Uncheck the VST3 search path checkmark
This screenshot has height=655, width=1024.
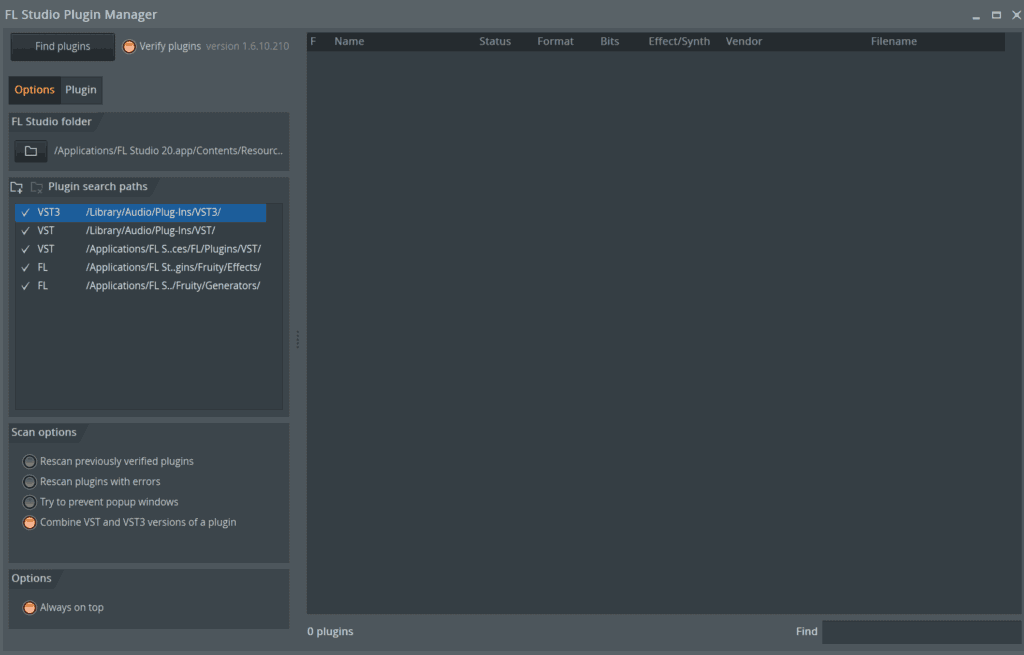pyautogui.click(x=25, y=213)
